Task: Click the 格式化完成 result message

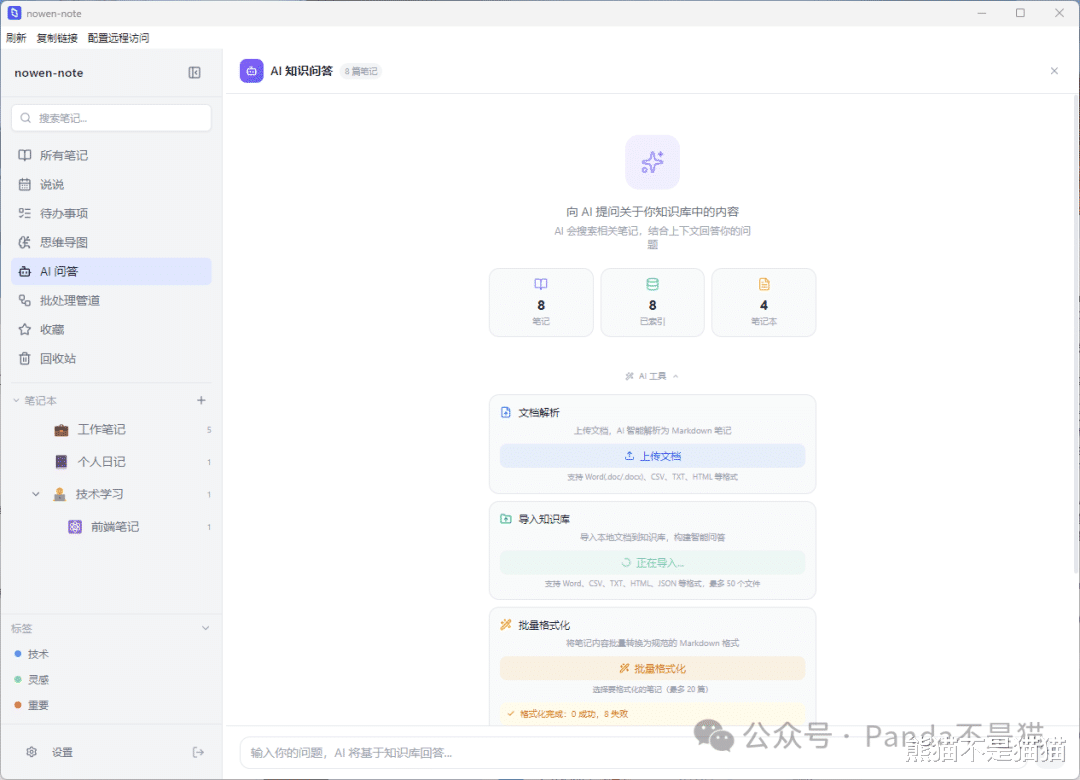Action: point(652,714)
